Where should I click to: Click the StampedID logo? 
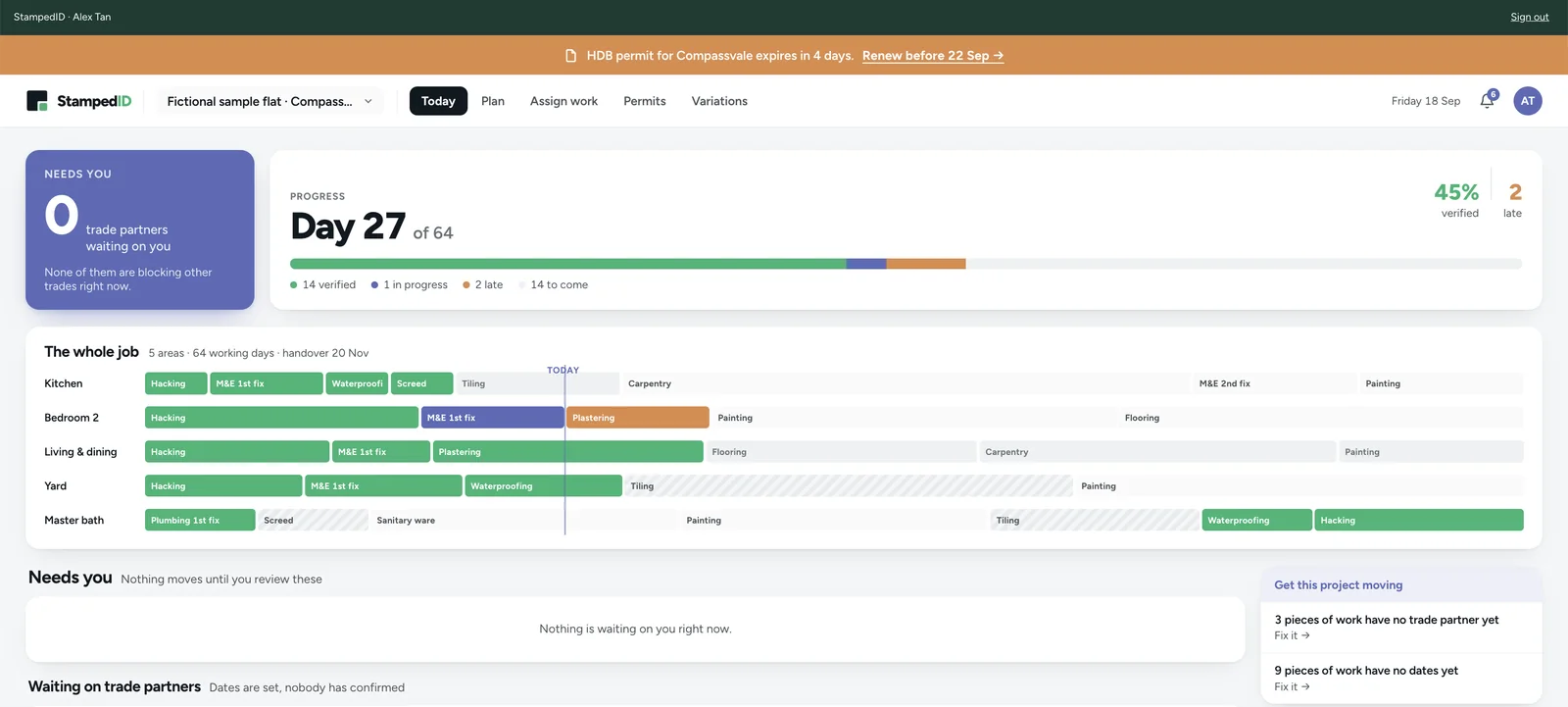pyautogui.click(x=79, y=101)
